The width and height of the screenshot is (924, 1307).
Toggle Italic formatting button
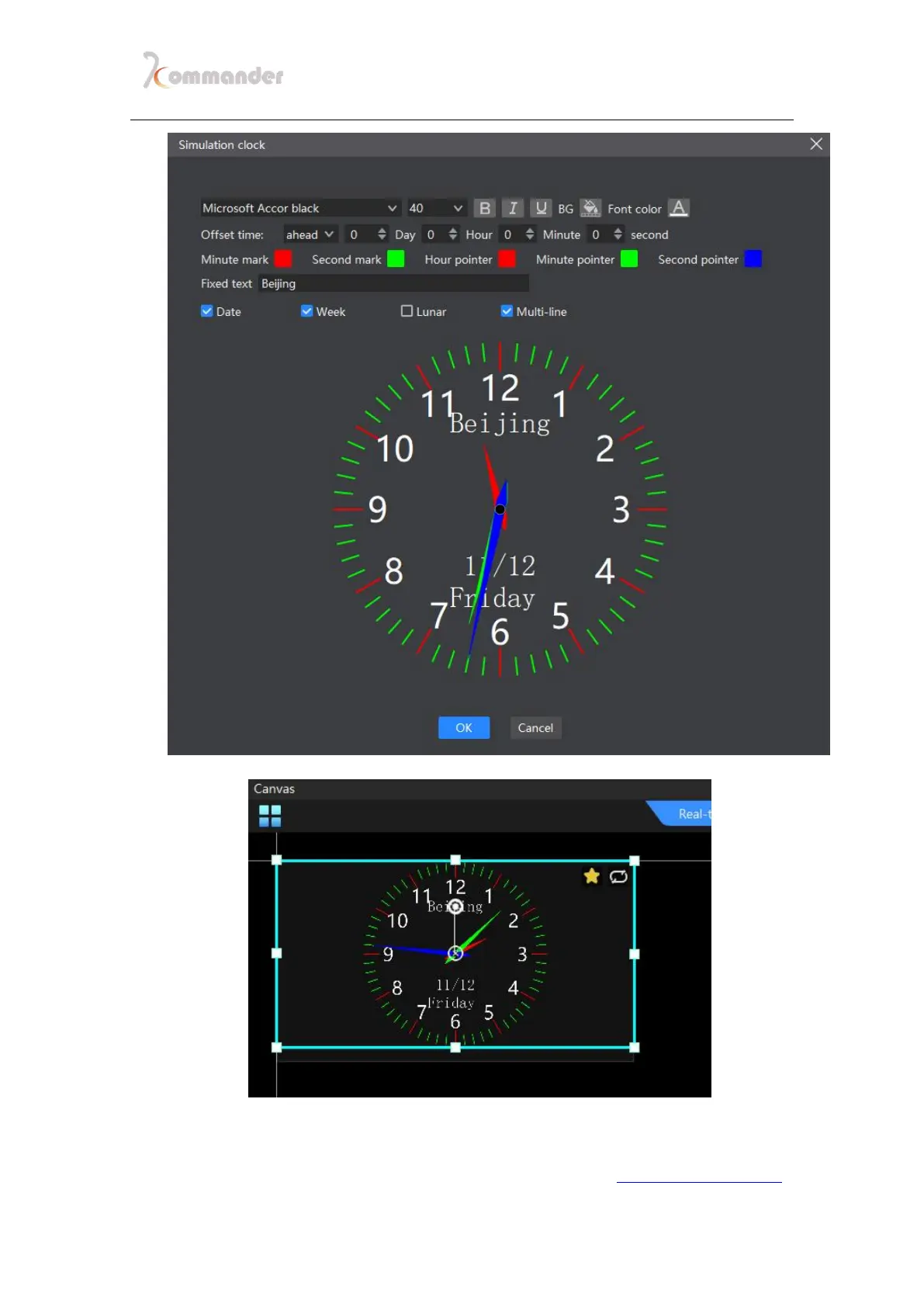pos(512,208)
